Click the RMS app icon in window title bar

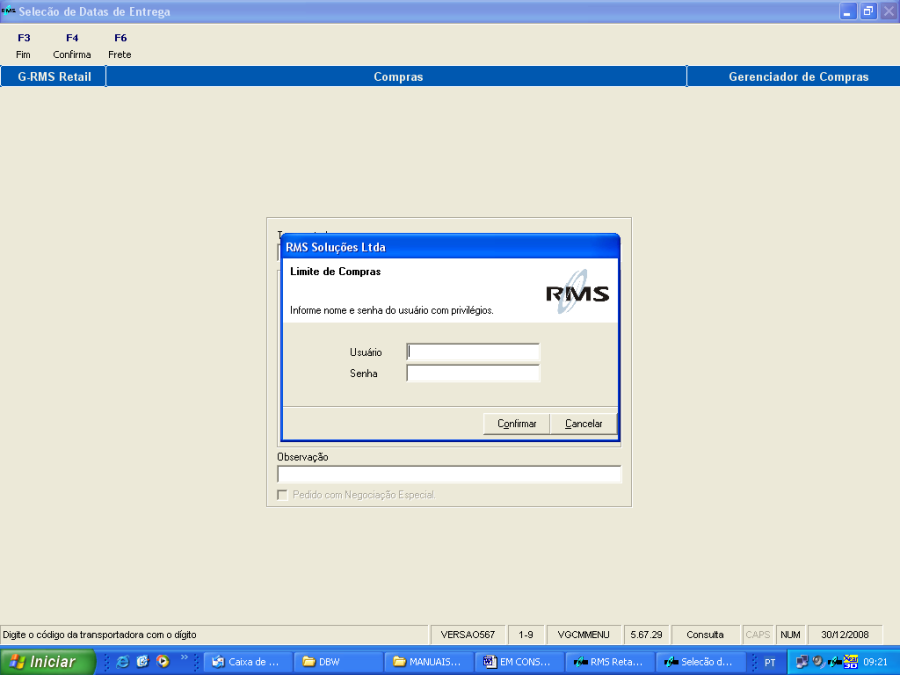pos(8,11)
